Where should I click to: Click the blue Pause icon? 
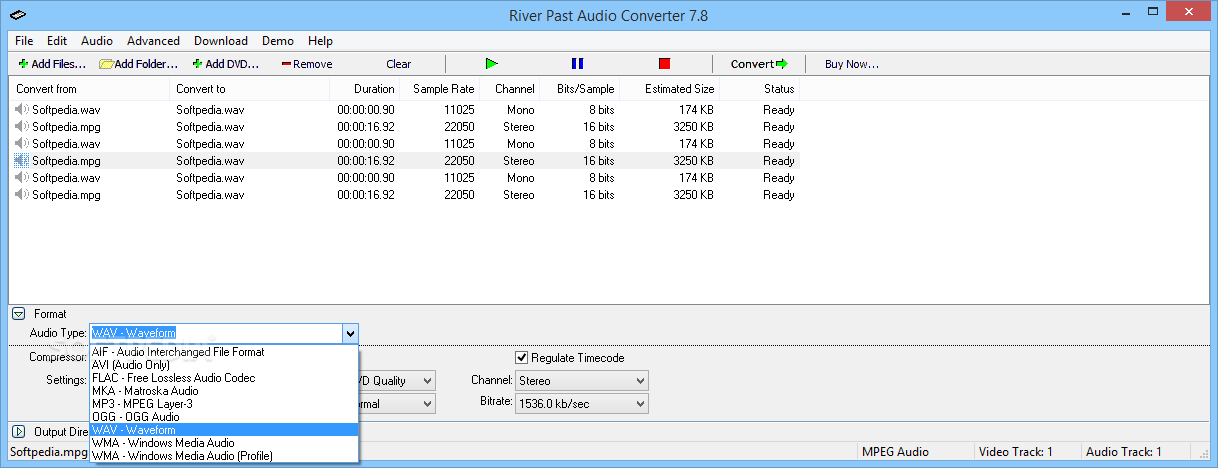click(x=577, y=64)
